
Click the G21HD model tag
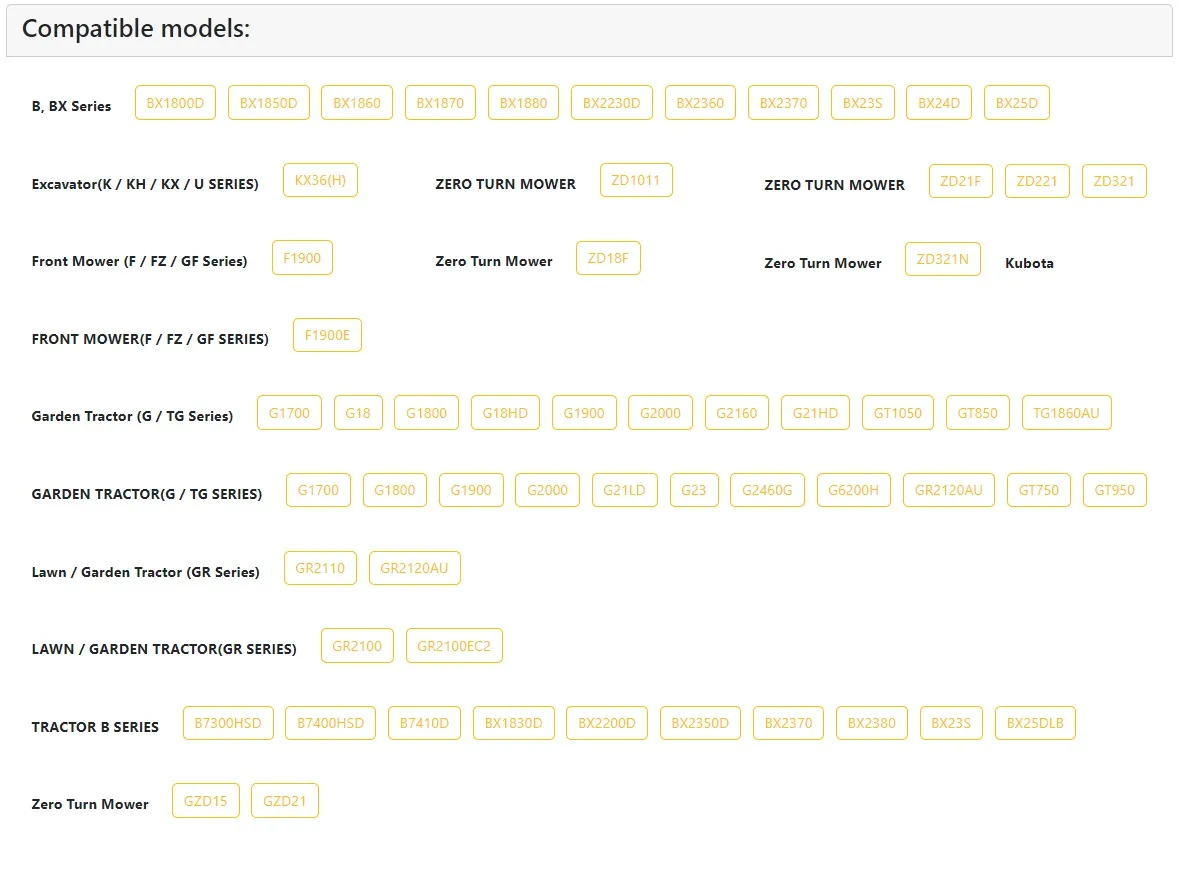(x=815, y=413)
